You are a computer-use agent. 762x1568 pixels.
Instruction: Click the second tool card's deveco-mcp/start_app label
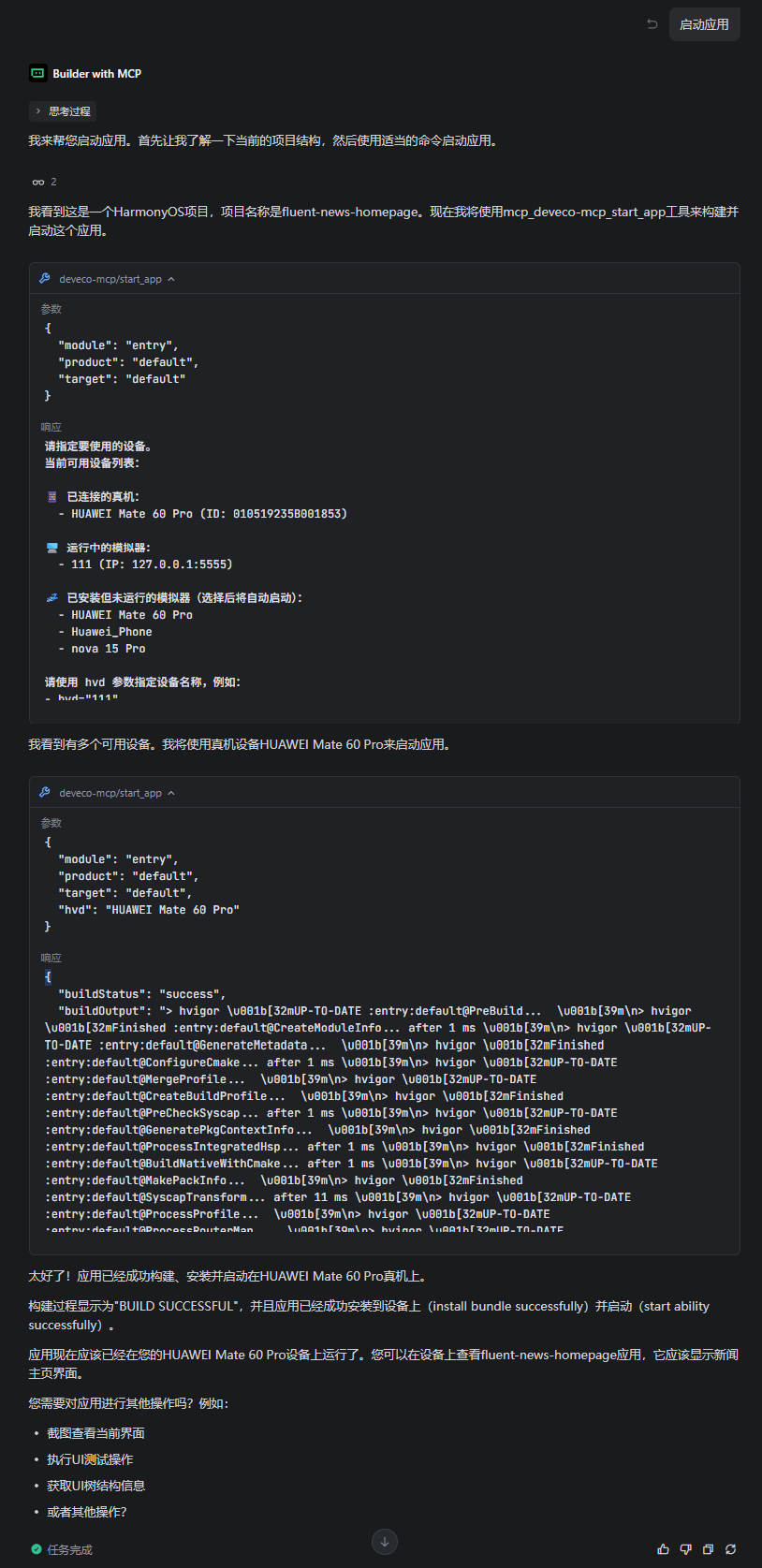(110, 793)
